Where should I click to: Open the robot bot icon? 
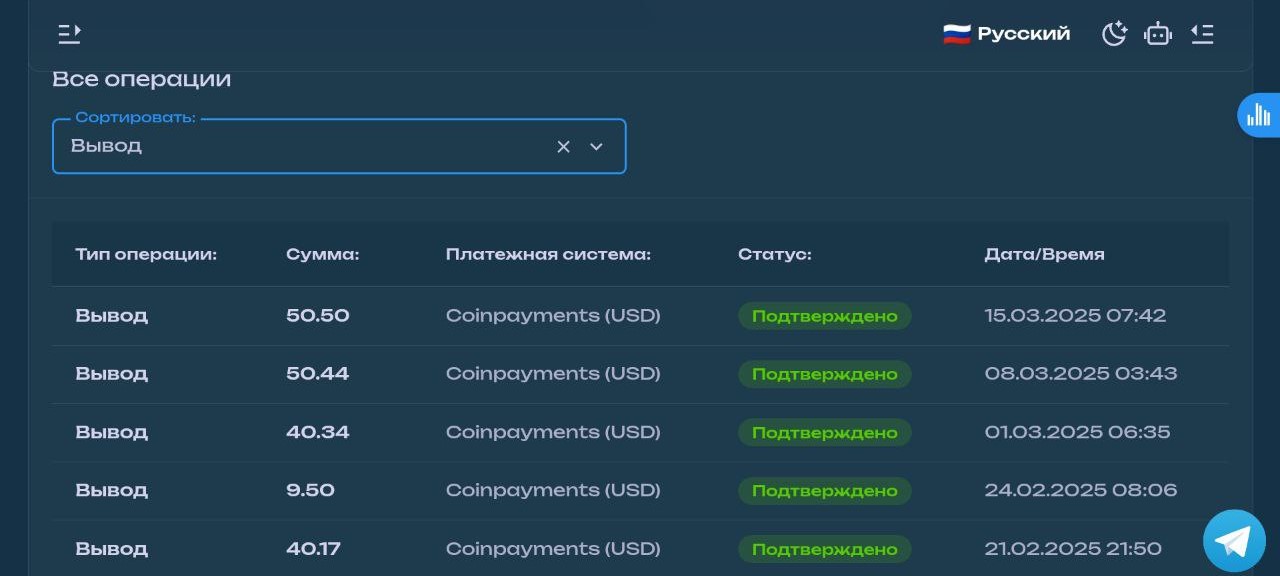point(1158,34)
